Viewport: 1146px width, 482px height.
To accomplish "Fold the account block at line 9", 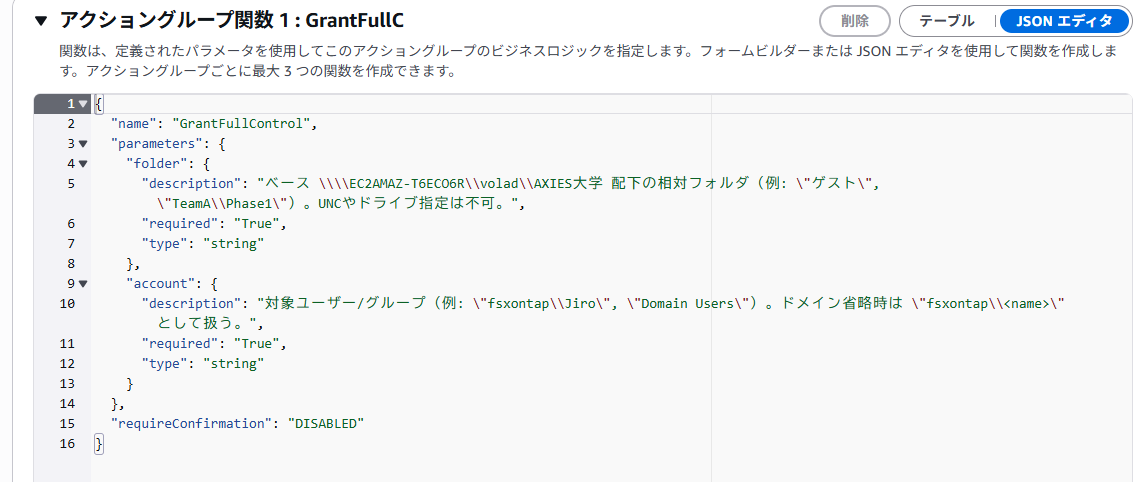I will (x=83, y=283).
